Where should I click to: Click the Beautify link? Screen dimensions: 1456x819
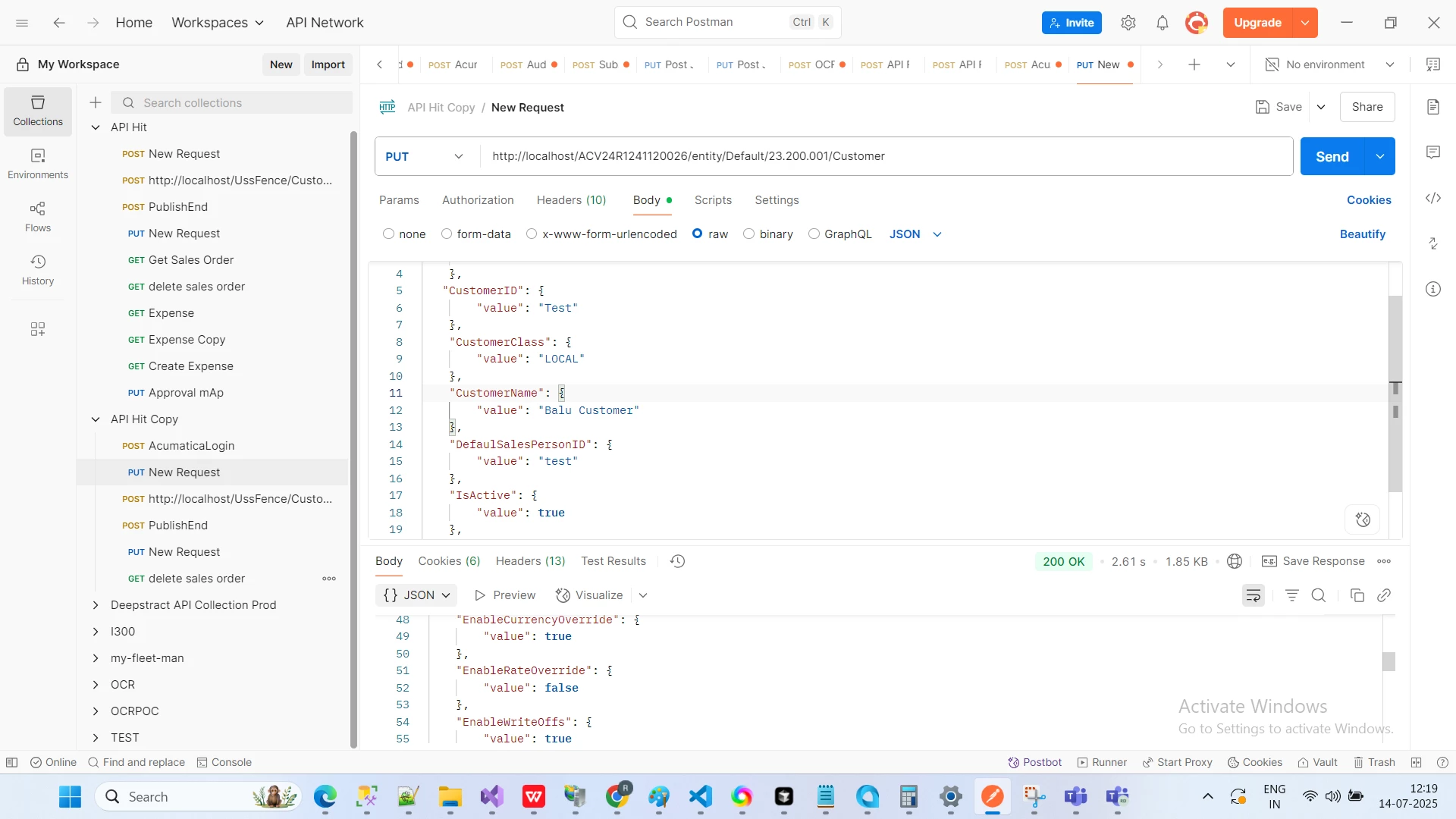[1362, 234]
